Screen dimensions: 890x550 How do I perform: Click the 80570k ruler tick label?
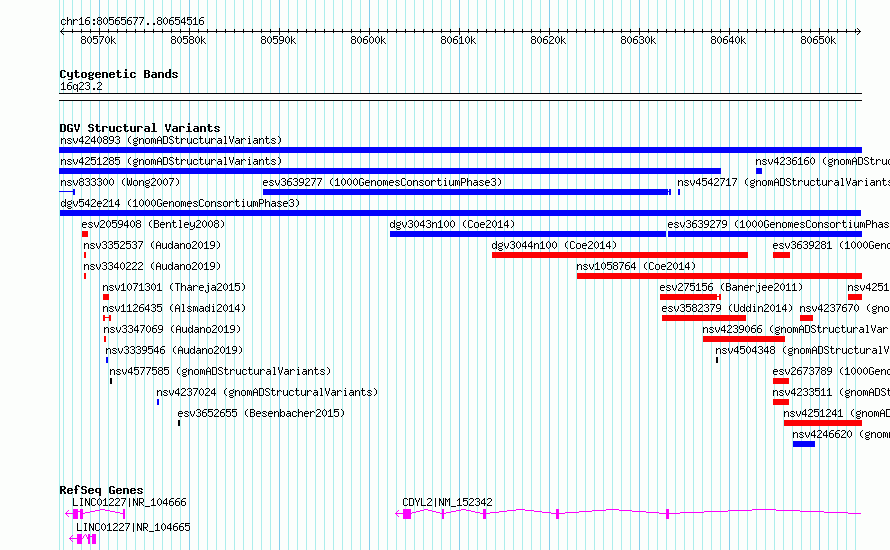coord(98,40)
